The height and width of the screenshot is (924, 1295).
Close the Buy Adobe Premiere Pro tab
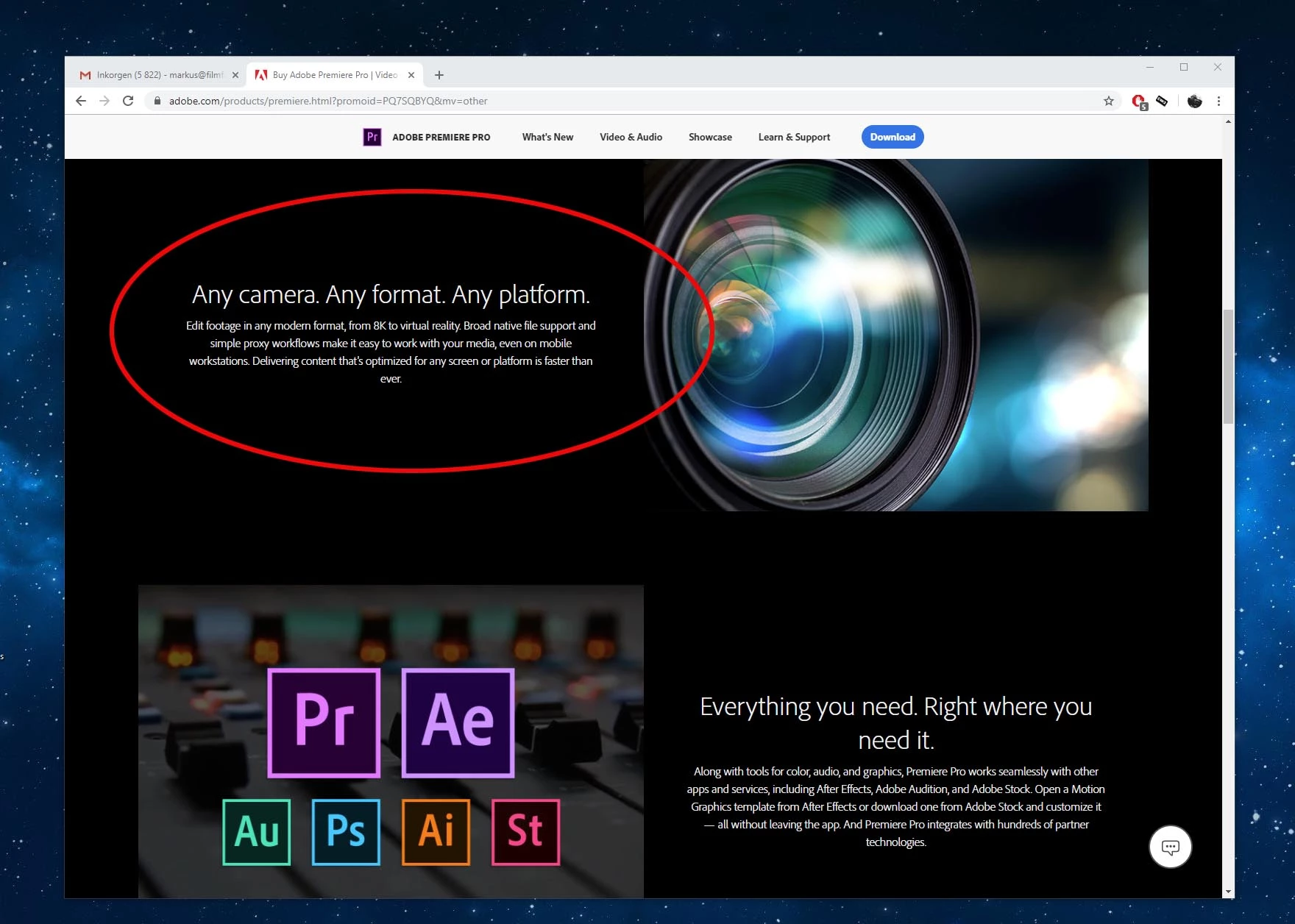tap(411, 75)
